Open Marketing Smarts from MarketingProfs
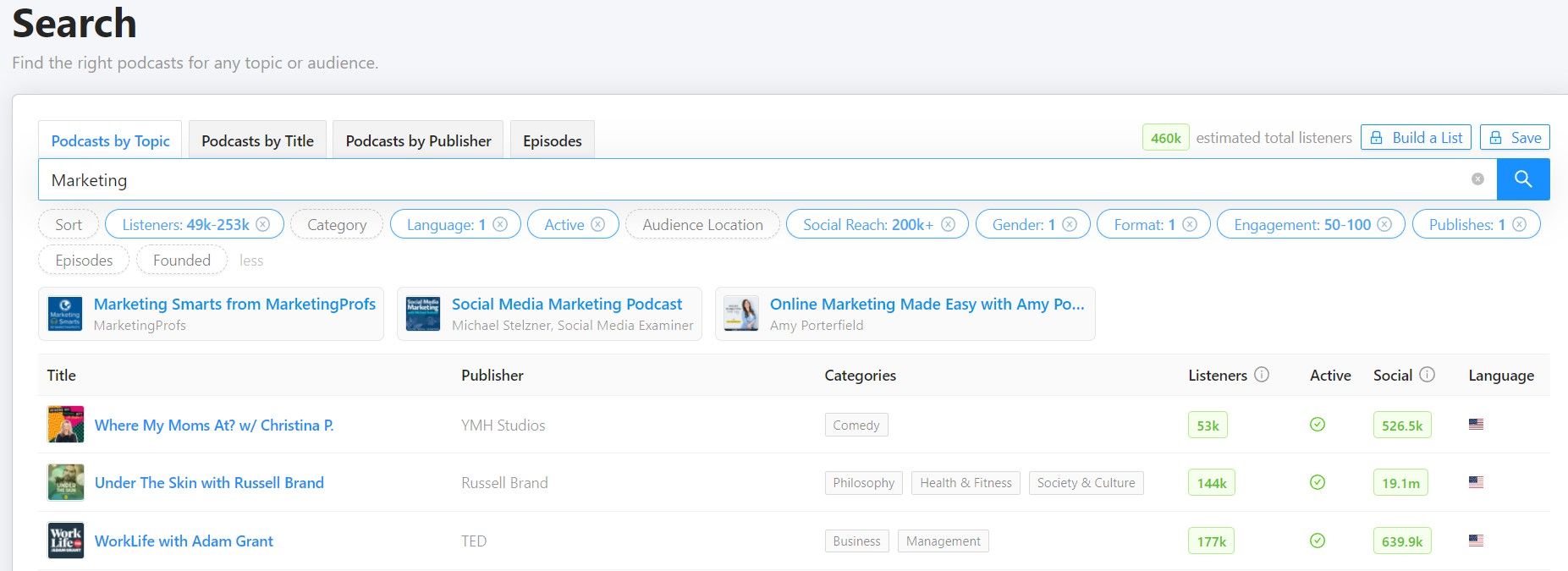 click(234, 304)
